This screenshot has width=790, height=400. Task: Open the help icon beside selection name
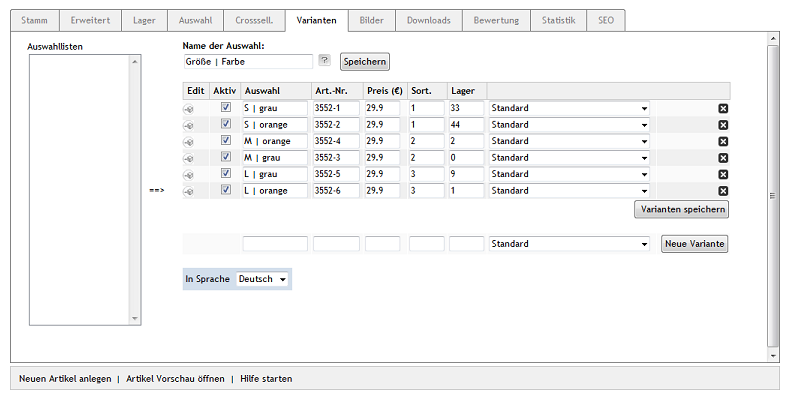[324, 61]
